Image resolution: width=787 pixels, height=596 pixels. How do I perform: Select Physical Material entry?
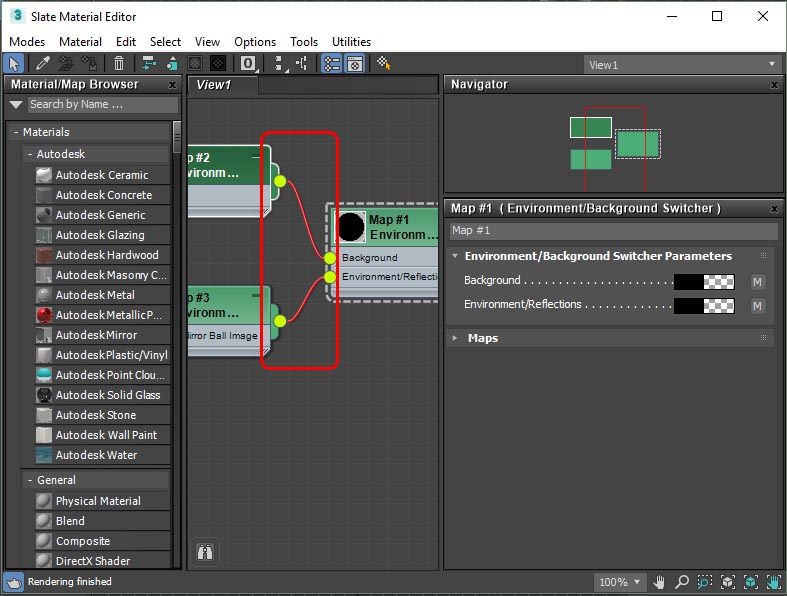point(102,501)
